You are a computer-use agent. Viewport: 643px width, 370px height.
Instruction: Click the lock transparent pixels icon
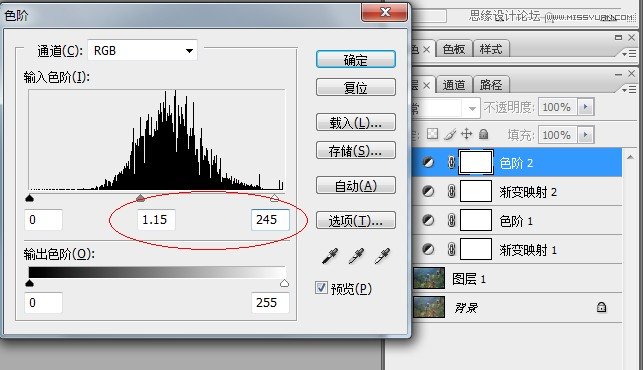(x=432, y=134)
